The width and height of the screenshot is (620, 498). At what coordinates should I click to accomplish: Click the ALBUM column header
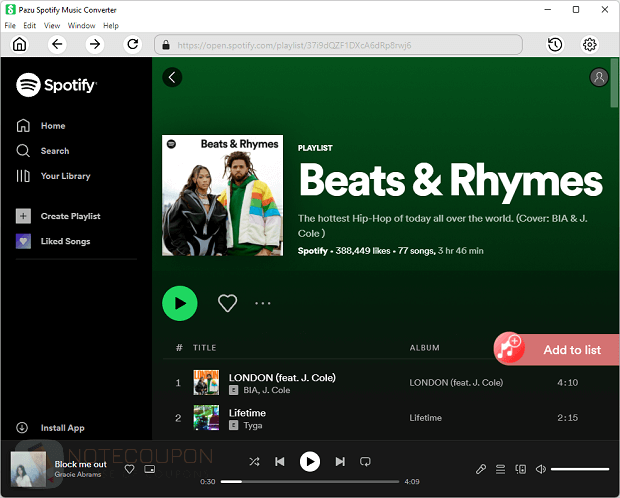click(424, 348)
